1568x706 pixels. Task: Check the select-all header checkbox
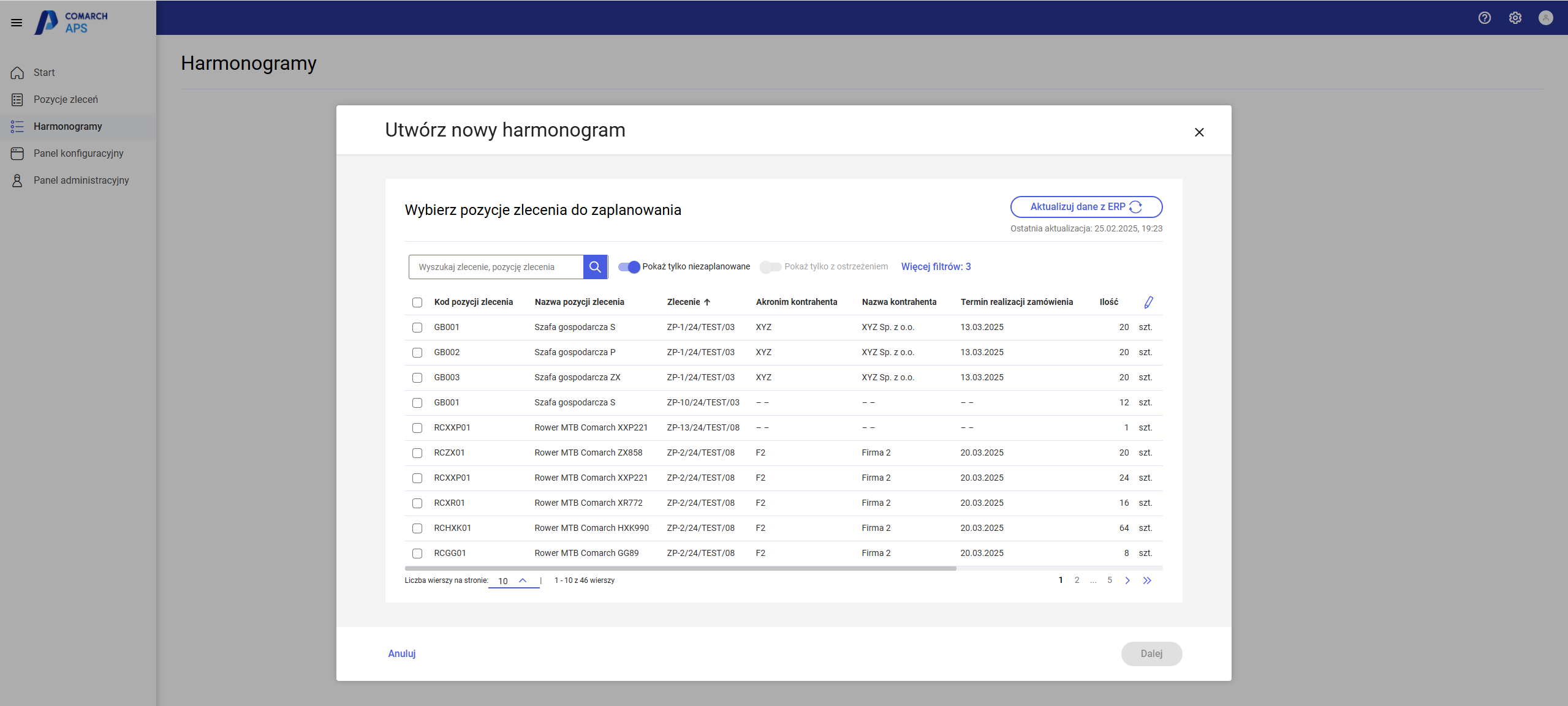tap(417, 302)
